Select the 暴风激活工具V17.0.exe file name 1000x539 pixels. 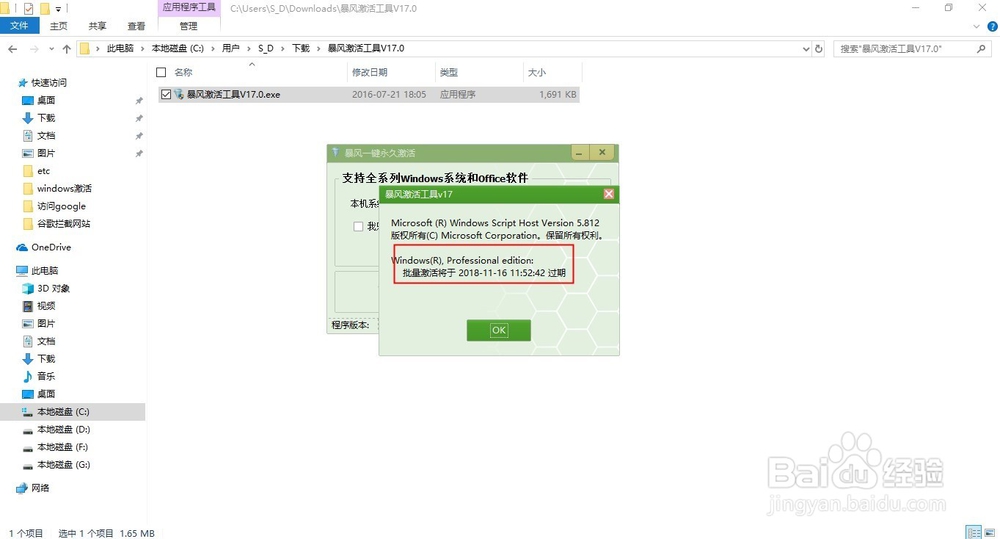[233, 94]
